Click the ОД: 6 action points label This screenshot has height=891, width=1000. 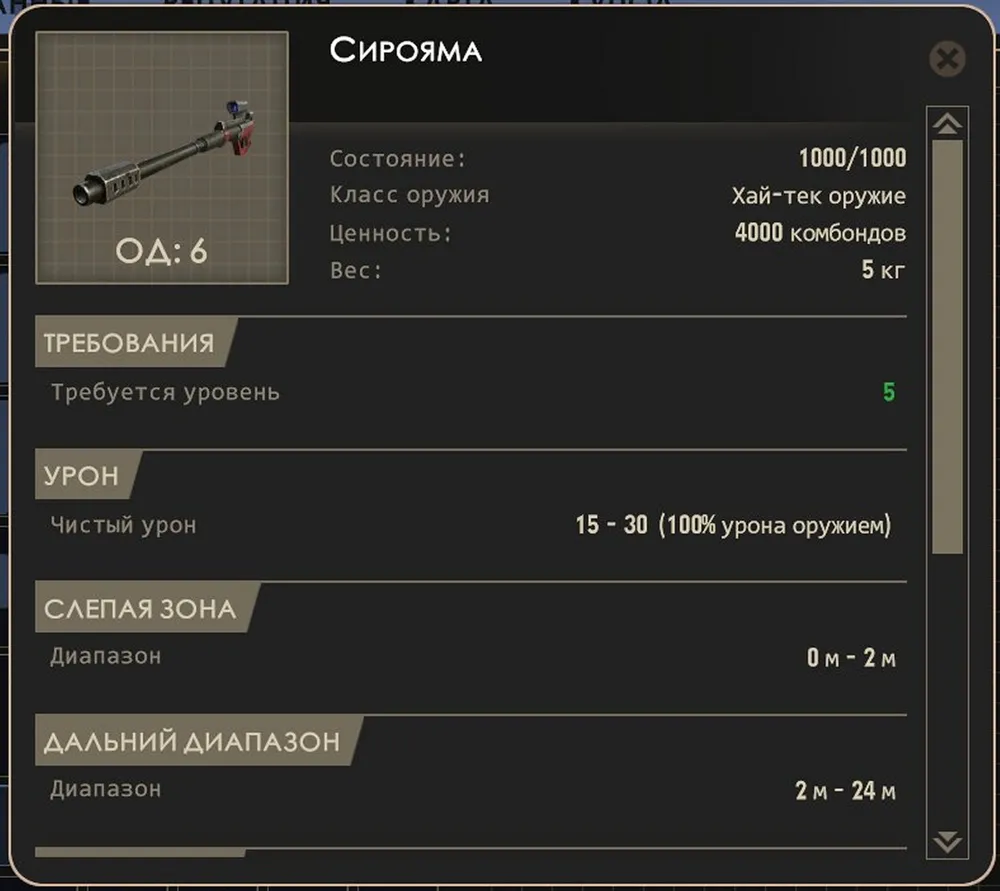161,251
